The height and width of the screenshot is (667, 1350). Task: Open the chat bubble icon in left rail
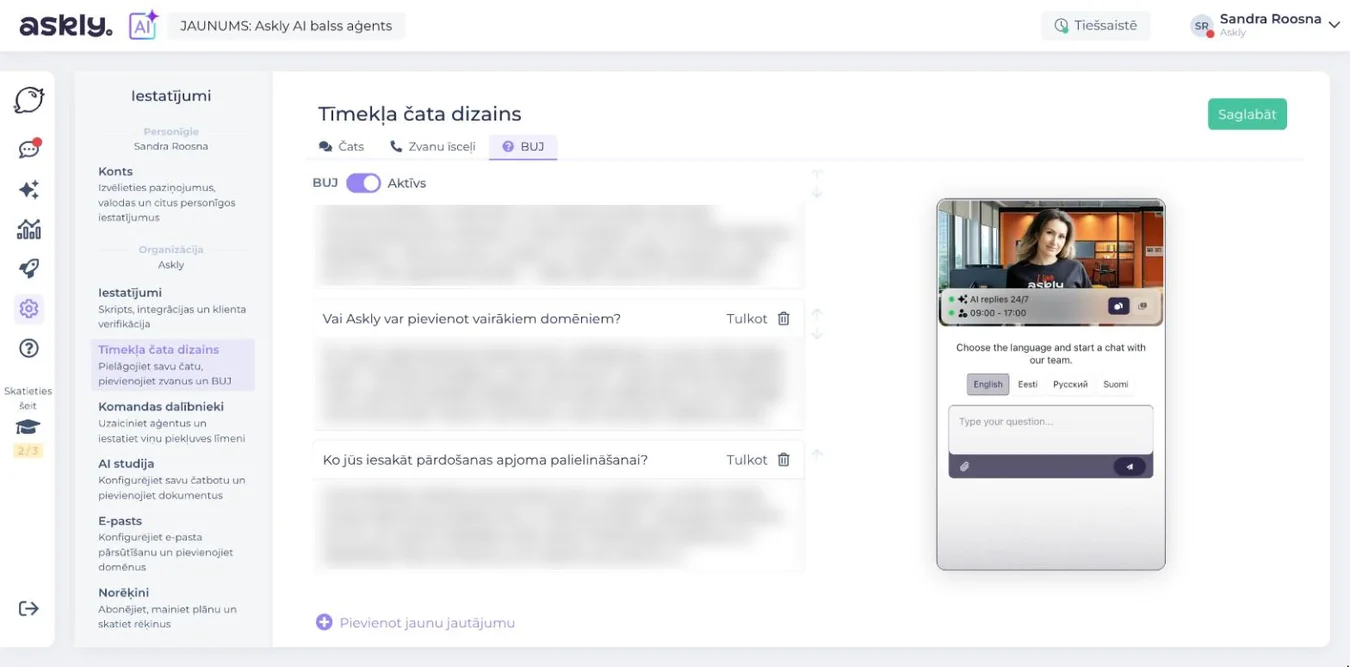tap(29, 100)
